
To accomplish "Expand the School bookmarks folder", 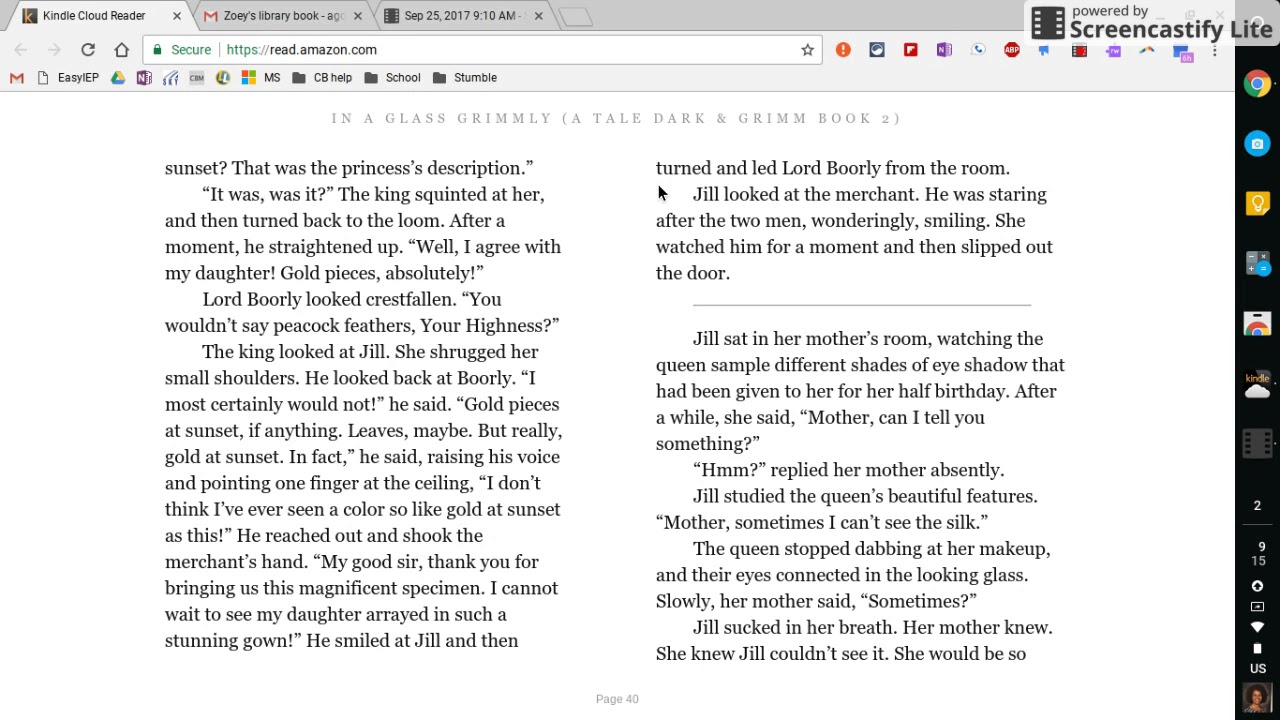I will tap(393, 77).
